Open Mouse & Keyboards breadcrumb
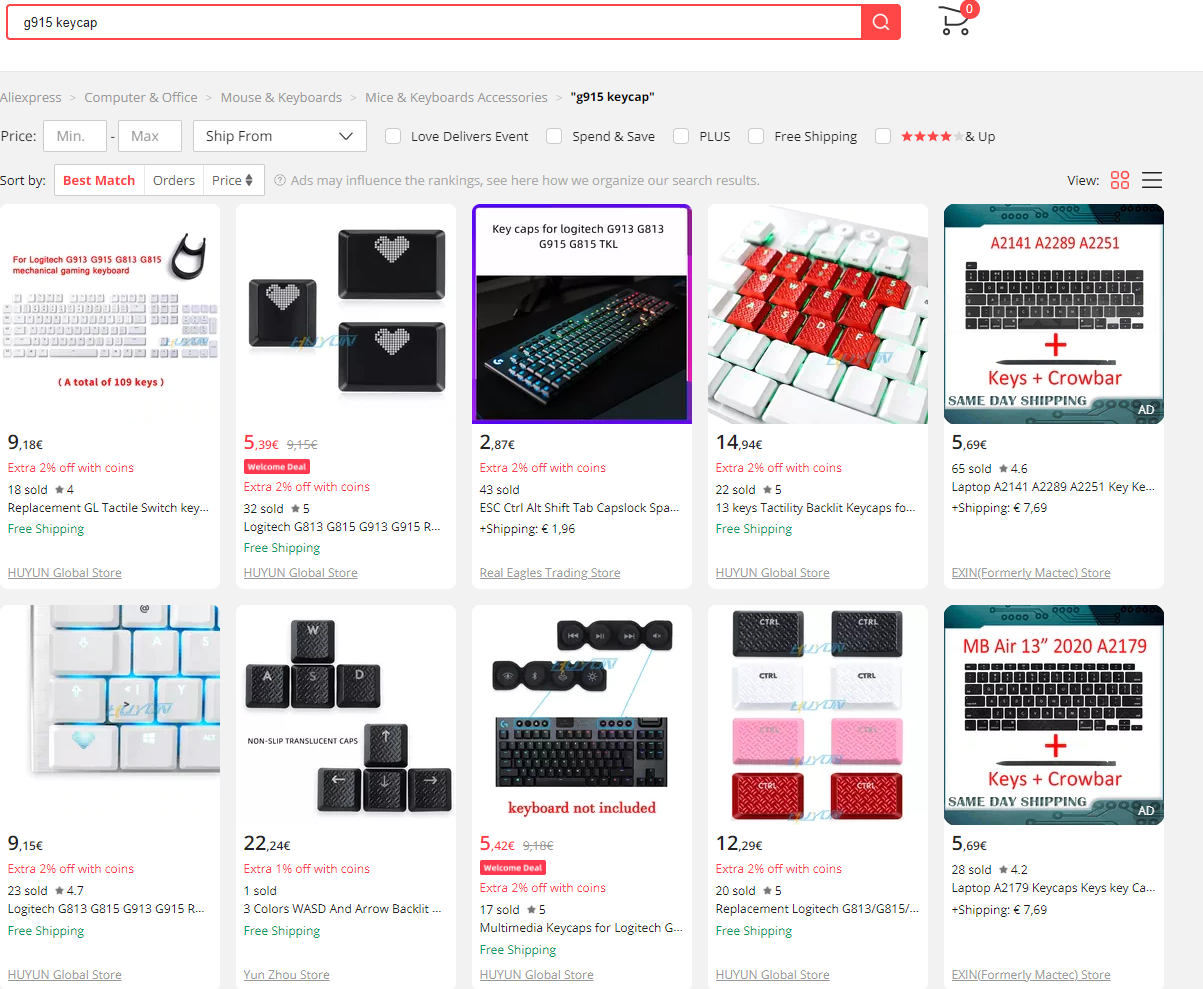 point(281,97)
